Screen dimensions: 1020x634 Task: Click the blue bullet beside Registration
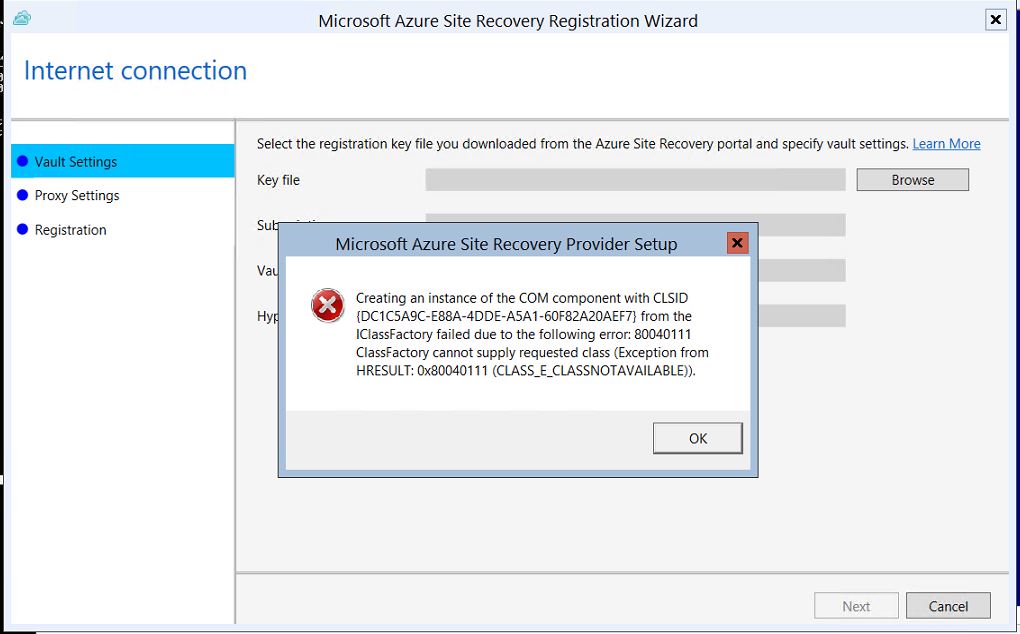22,229
